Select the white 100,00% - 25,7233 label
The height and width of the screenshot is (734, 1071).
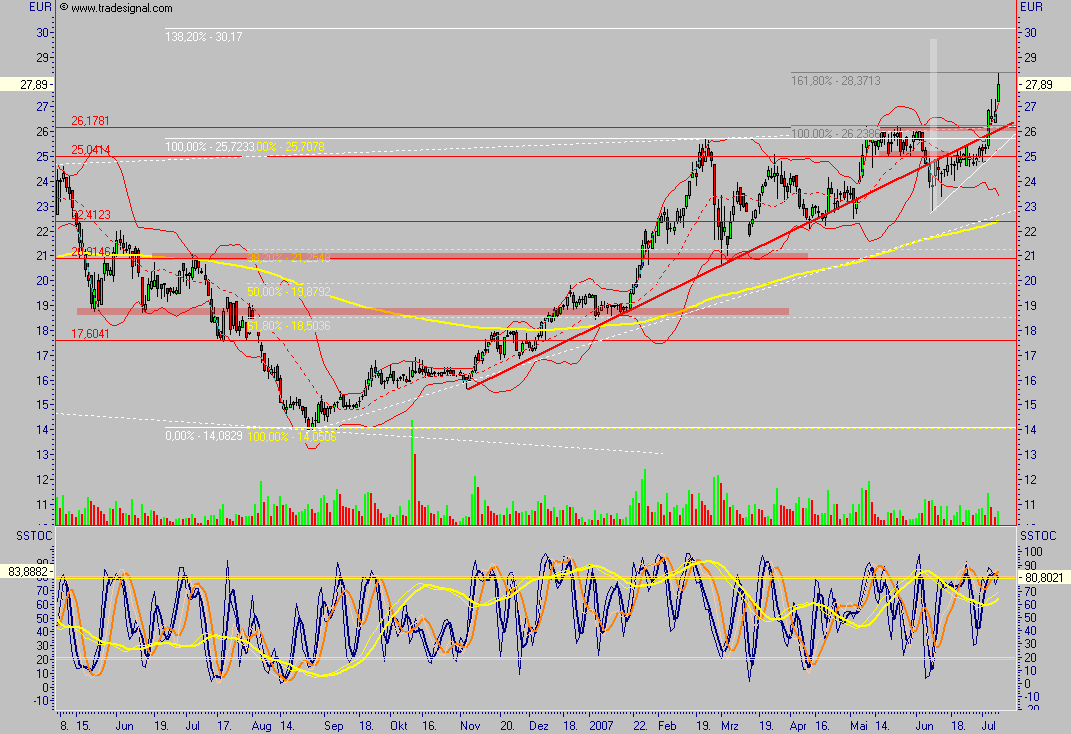pos(209,147)
